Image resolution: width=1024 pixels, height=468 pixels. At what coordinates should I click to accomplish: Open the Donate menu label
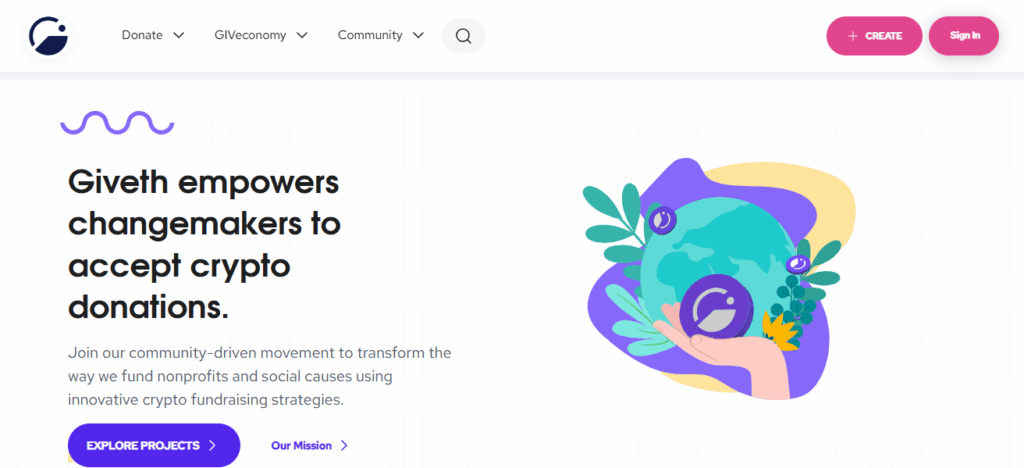(x=142, y=35)
